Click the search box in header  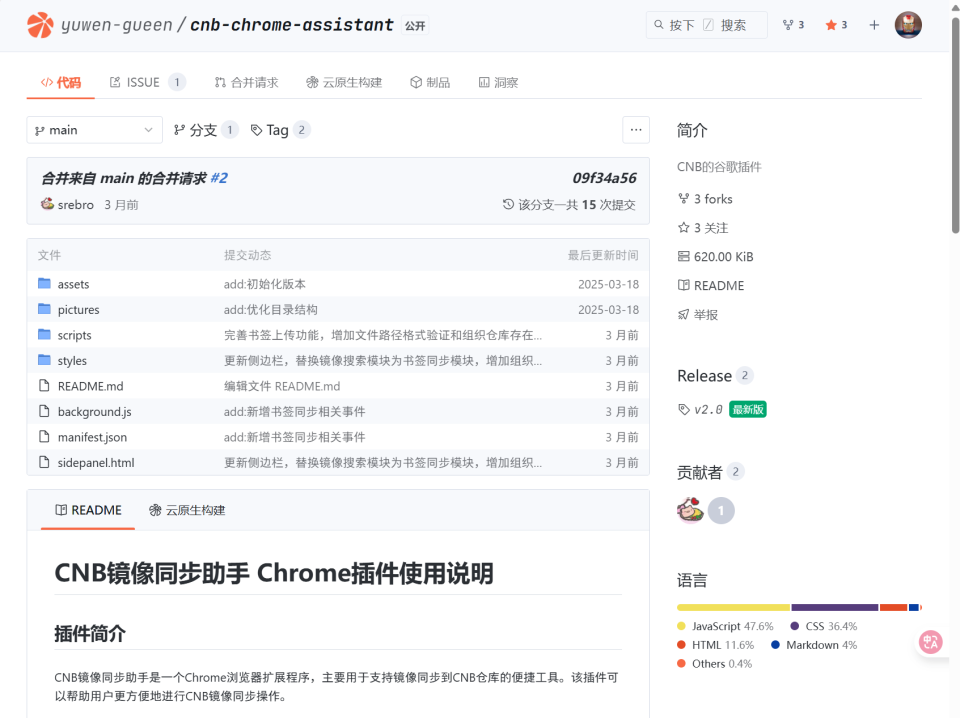[707, 25]
